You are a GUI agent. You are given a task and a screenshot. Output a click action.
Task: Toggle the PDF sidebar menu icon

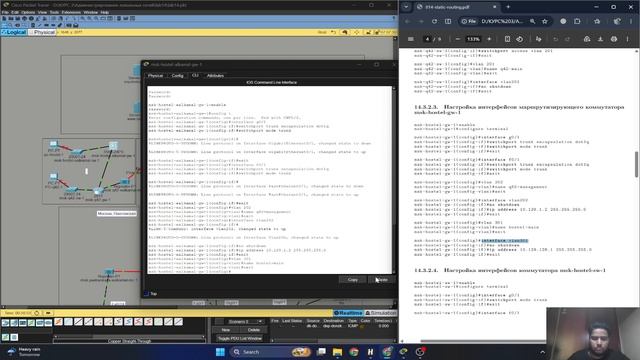[x=411, y=39]
